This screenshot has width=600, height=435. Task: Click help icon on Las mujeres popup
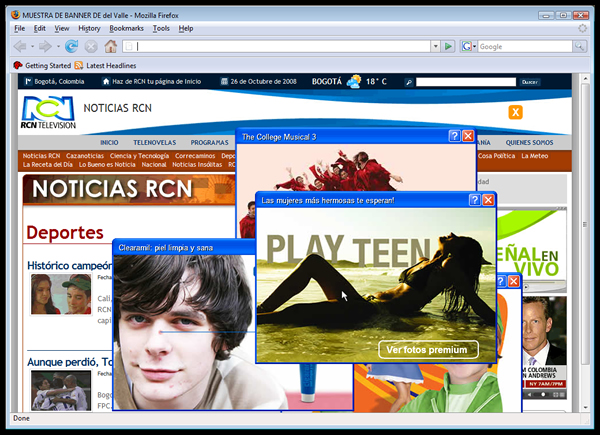474,200
